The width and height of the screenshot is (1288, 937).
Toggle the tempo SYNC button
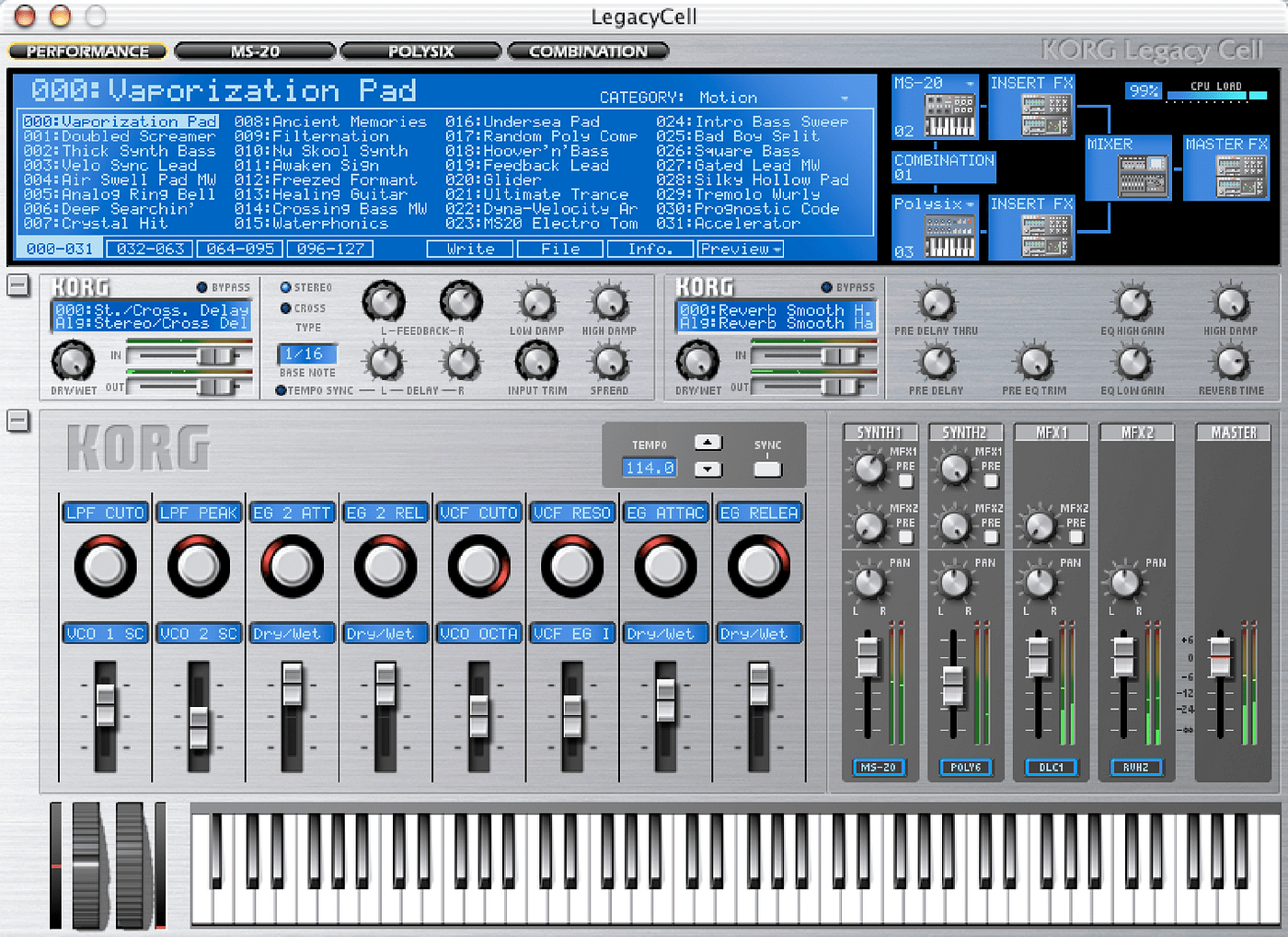pos(767,468)
